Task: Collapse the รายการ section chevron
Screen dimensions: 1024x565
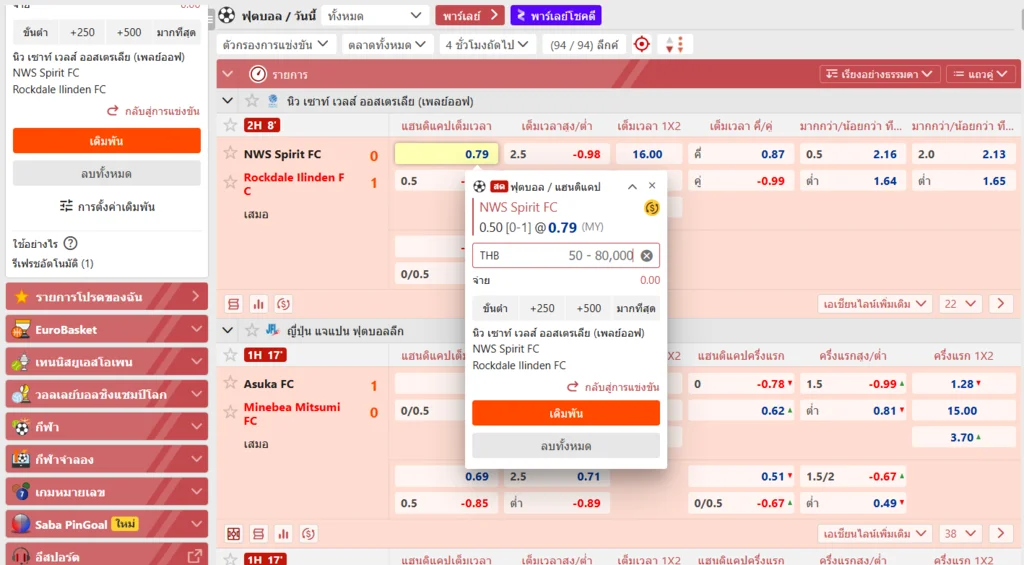Action: coord(228,74)
